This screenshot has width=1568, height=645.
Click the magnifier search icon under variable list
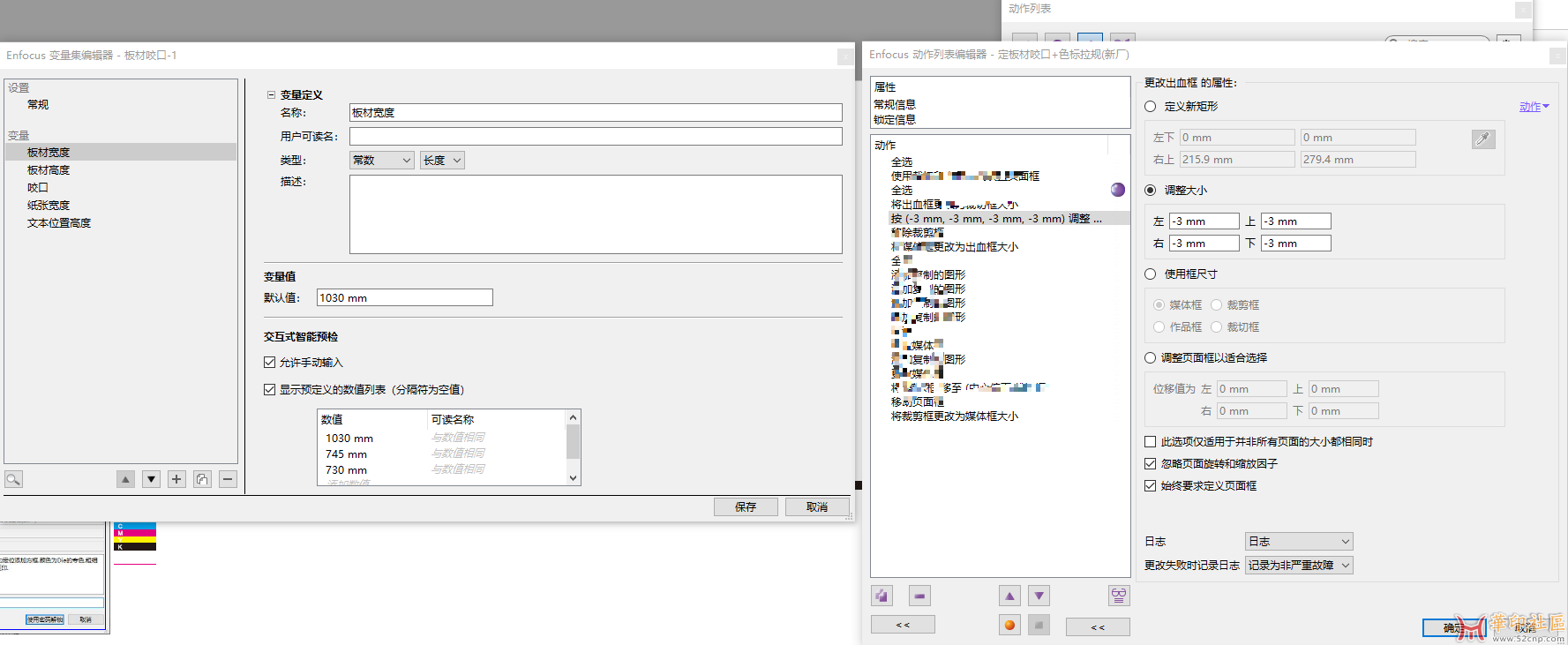13,479
